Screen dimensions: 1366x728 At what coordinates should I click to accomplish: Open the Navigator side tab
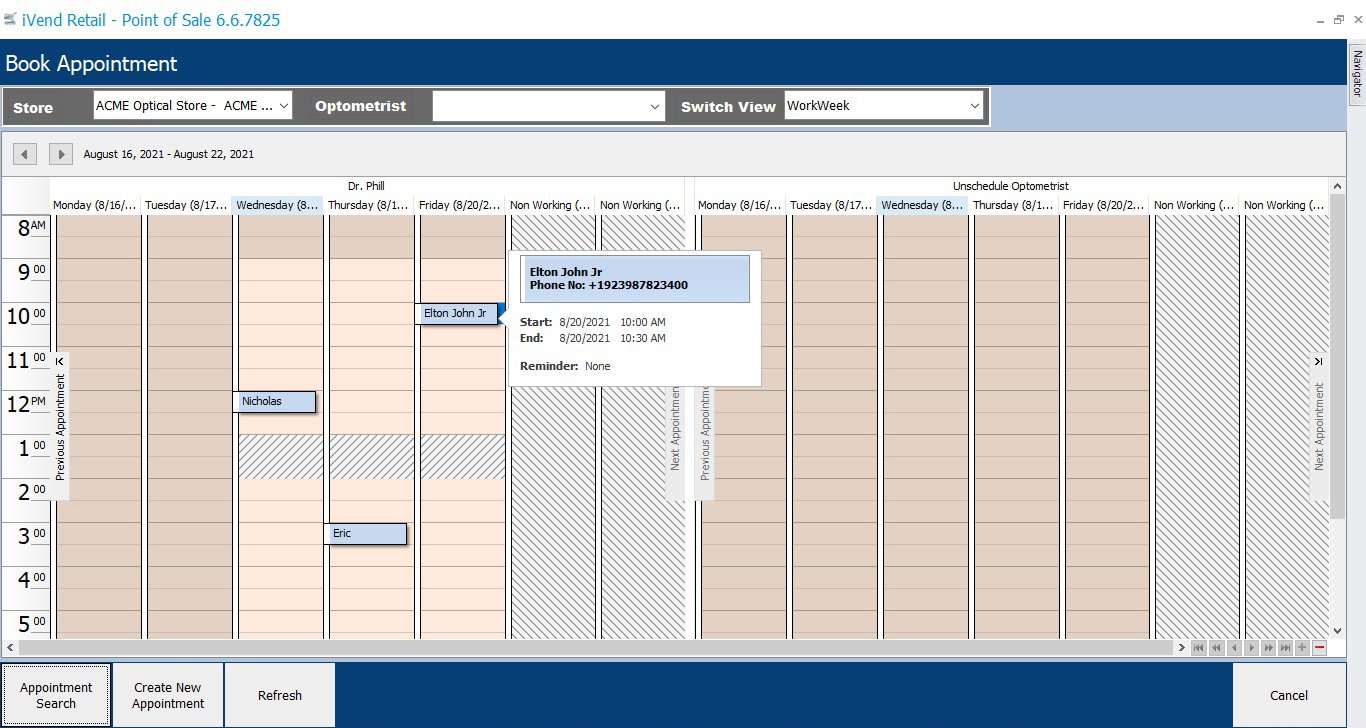[x=1357, y=75]
